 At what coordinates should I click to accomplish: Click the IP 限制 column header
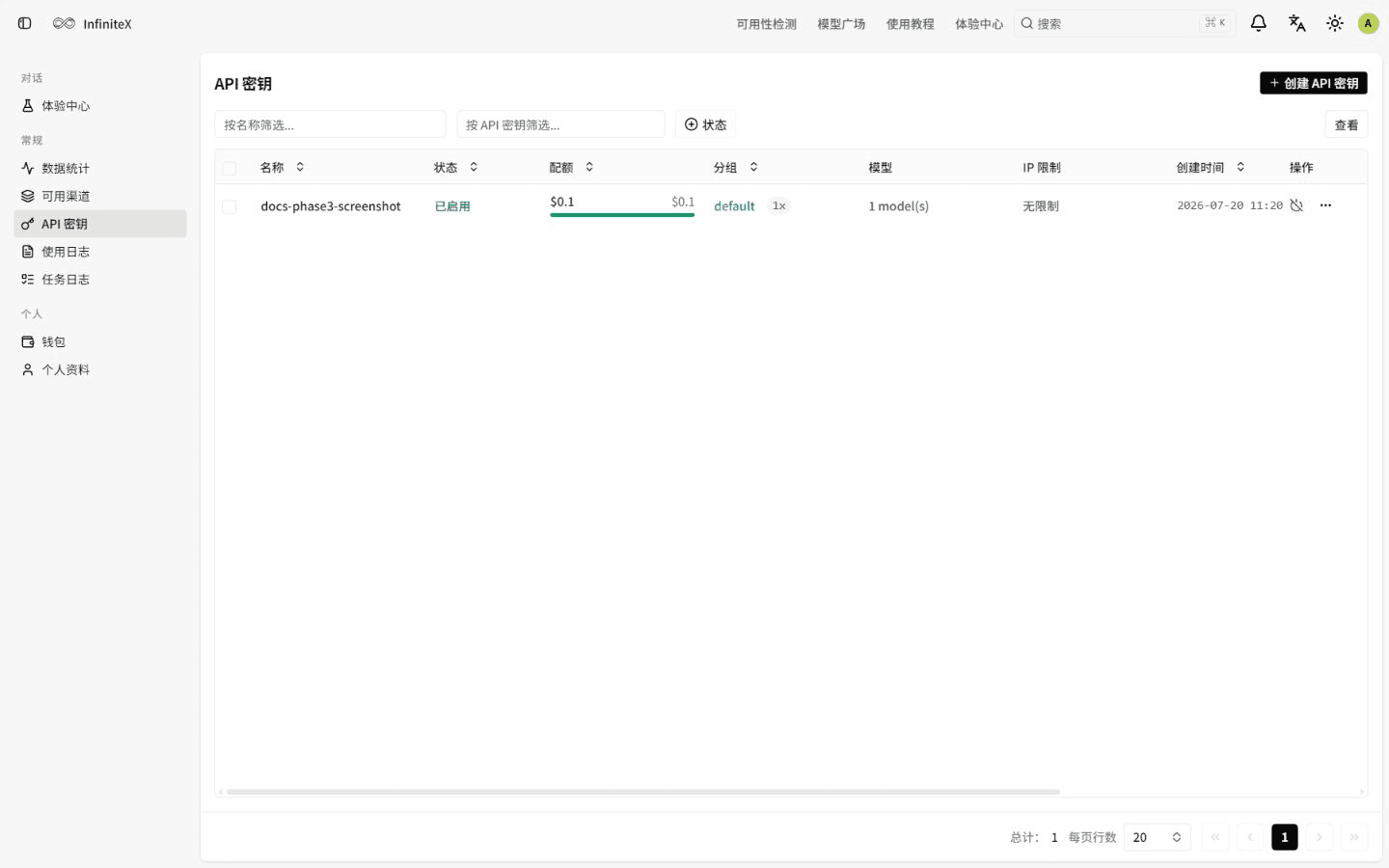[1042, 168]
